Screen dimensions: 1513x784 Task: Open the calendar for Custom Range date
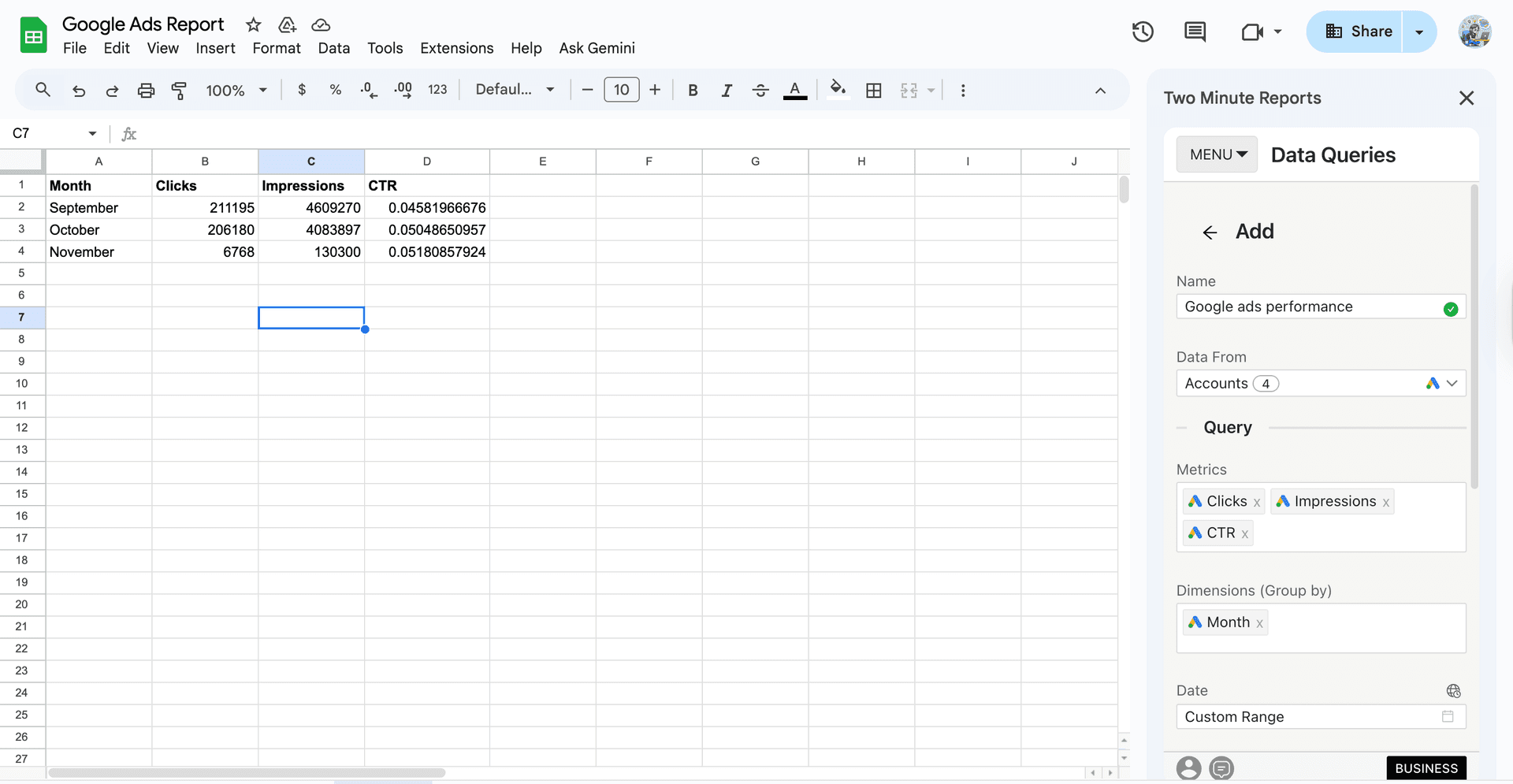[1448, 717]
